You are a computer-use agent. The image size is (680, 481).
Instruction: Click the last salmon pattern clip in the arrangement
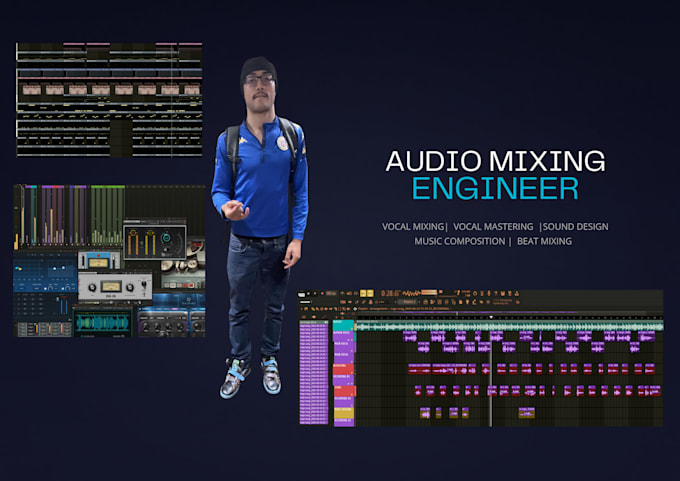(192, 90)
